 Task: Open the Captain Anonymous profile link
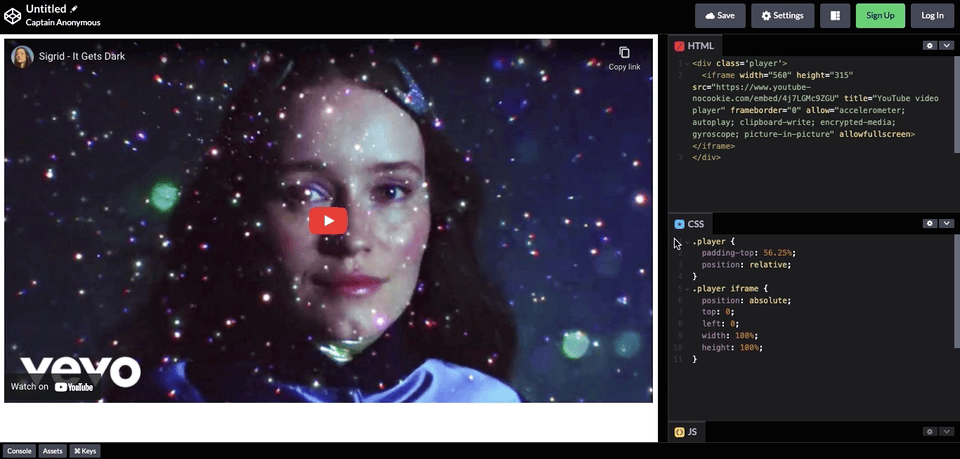[x=63, y=23]
